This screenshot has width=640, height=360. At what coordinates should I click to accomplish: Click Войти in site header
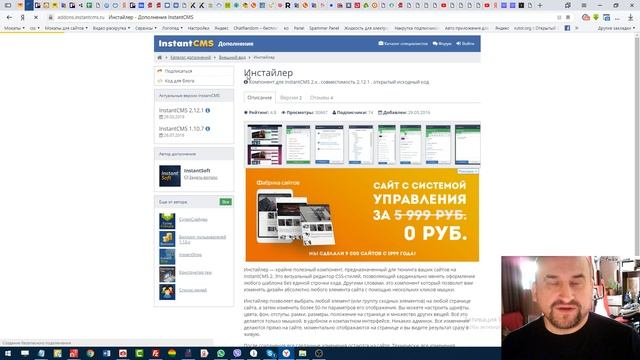465,44
